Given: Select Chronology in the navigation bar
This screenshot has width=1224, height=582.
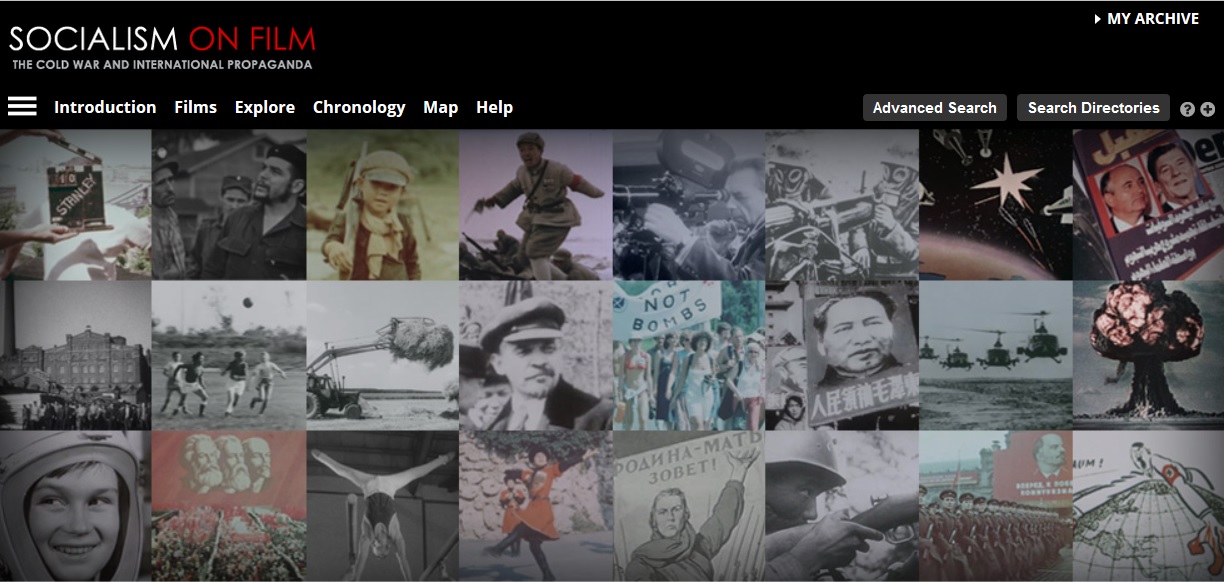Looking at the screenshot, I should point(359,107).
